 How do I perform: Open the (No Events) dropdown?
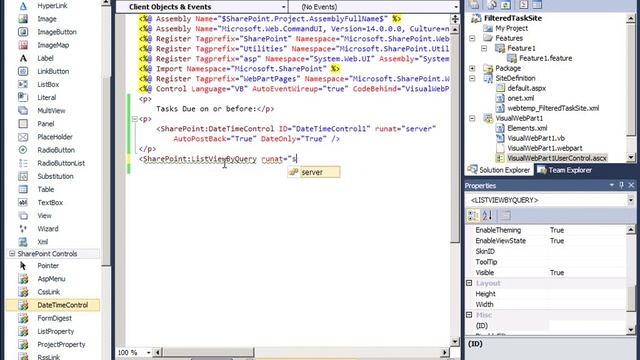(456, 7)
